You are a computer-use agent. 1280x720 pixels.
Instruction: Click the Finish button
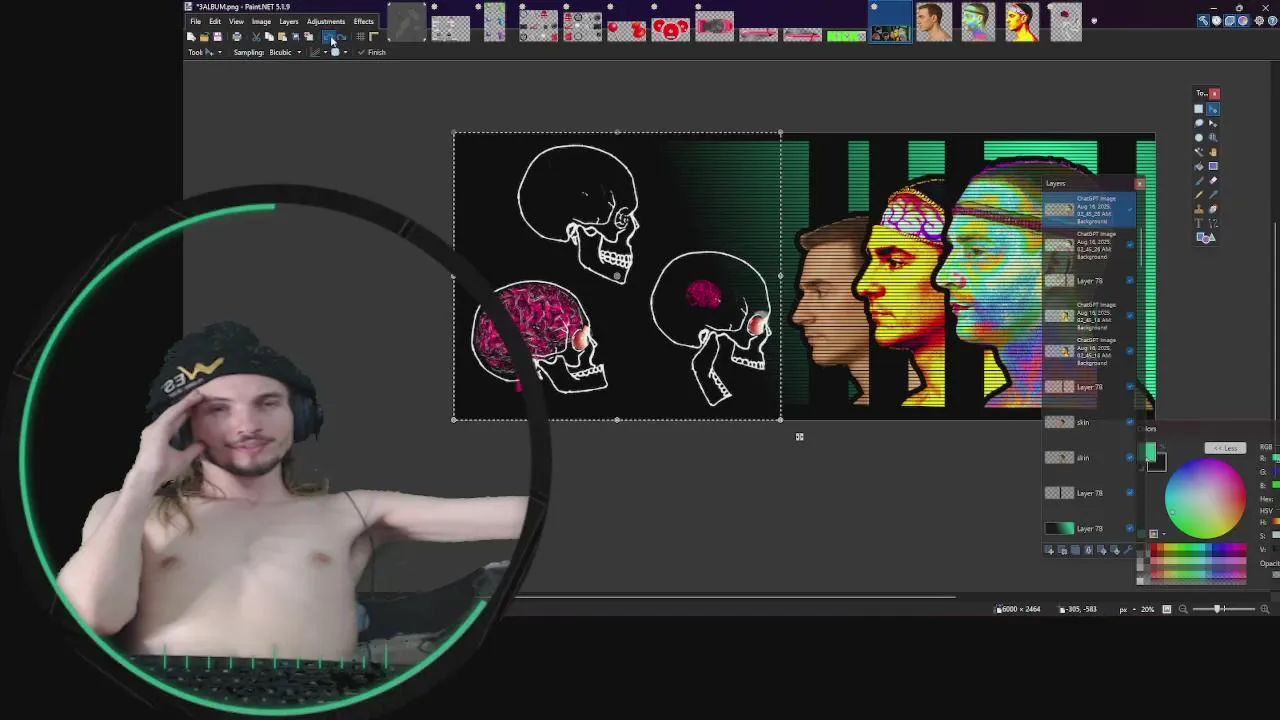pos(372,52)
